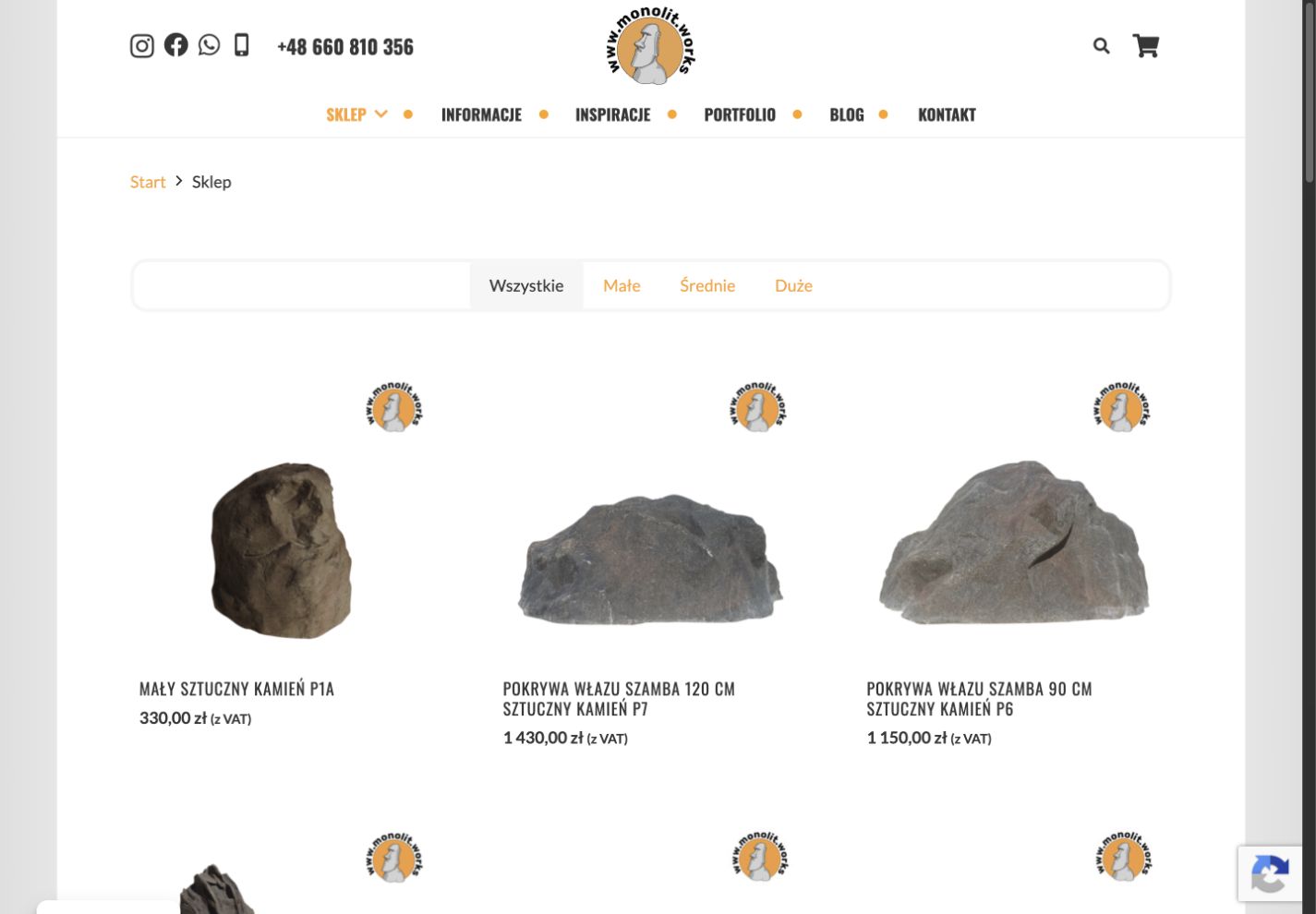Open the Sklep menu item
1316x914 pixels.
click(346, 114)
